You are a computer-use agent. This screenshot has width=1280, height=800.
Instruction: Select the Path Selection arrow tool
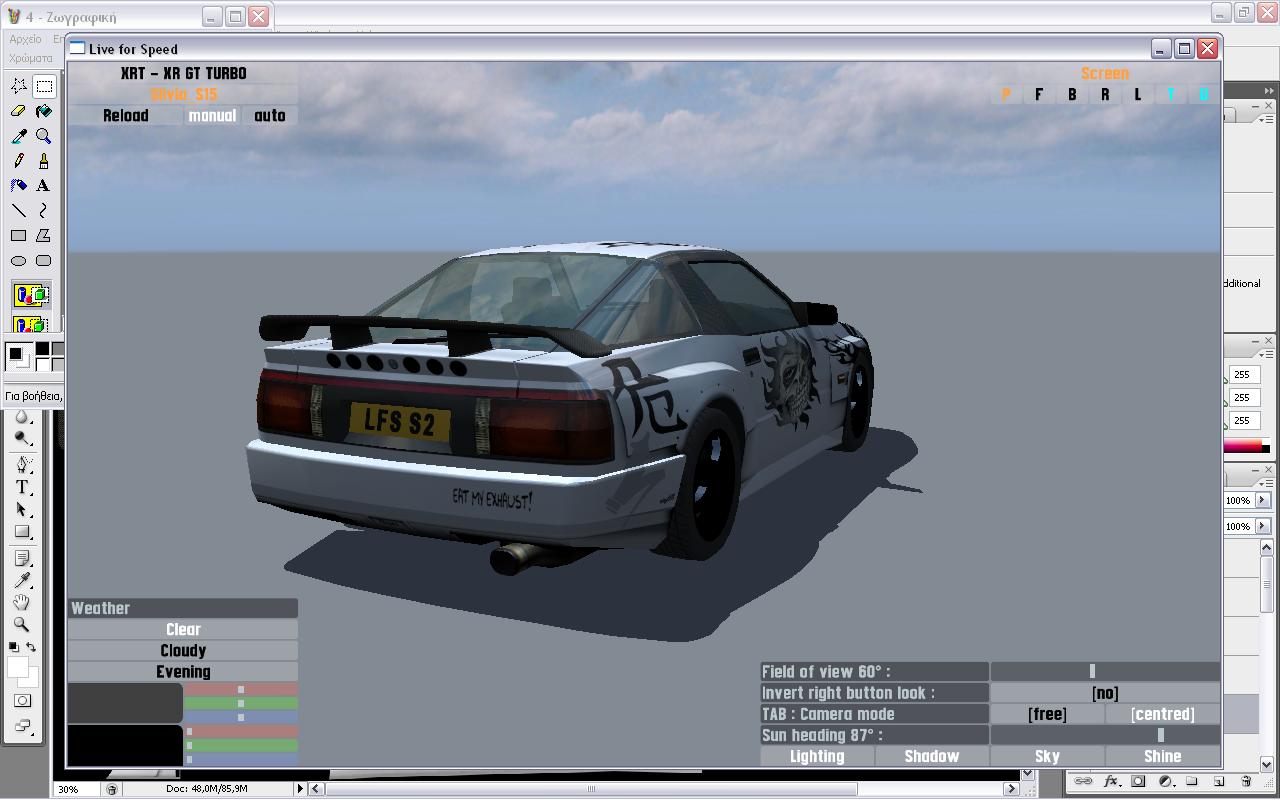(x=22, y=510)
